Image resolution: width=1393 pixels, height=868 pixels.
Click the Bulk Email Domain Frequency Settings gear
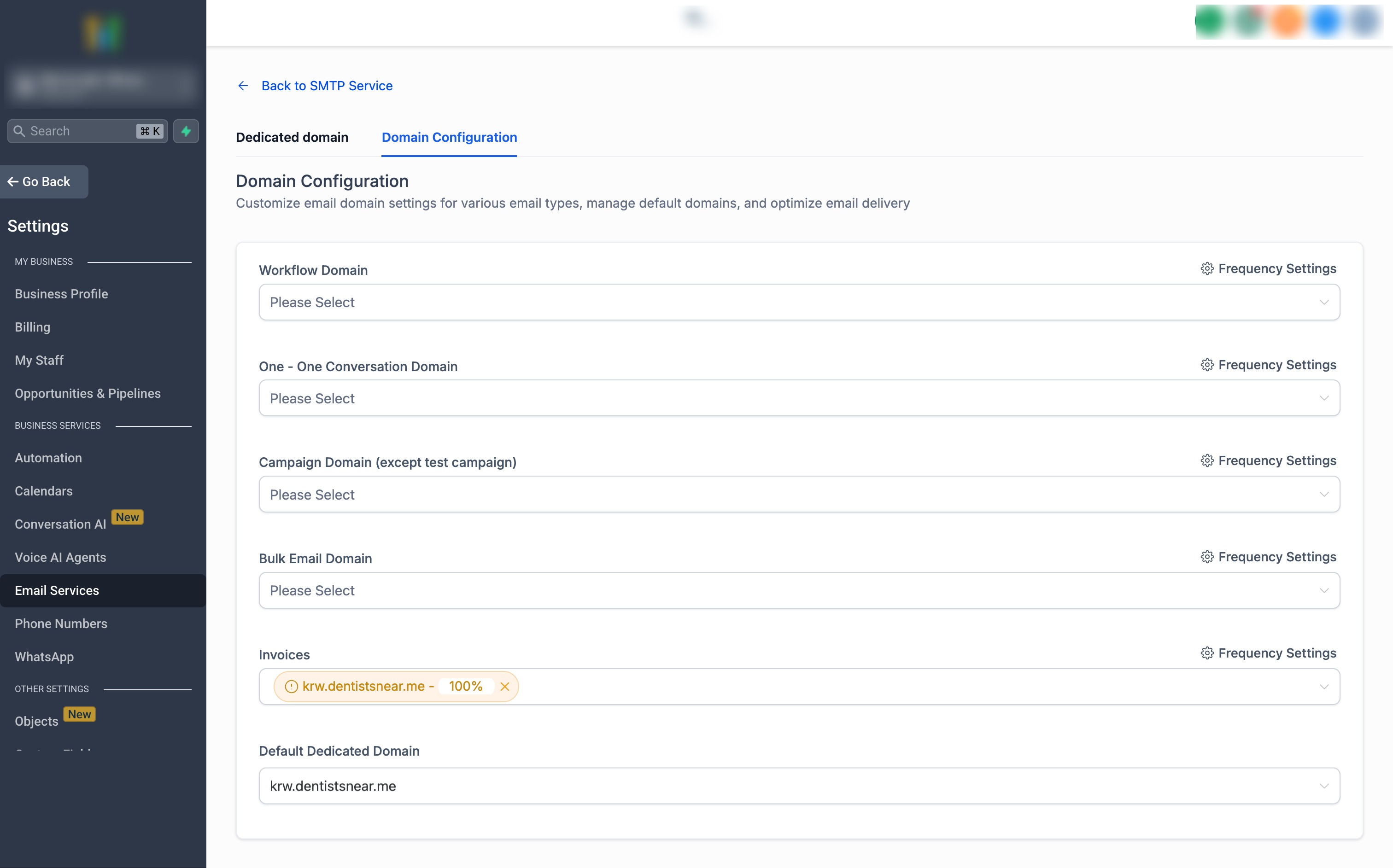[x=1206, y=557]
